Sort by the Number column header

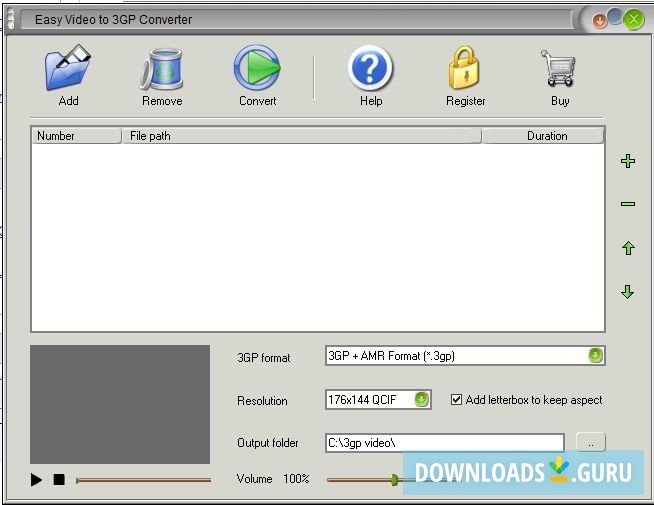[x=76, y=136]
